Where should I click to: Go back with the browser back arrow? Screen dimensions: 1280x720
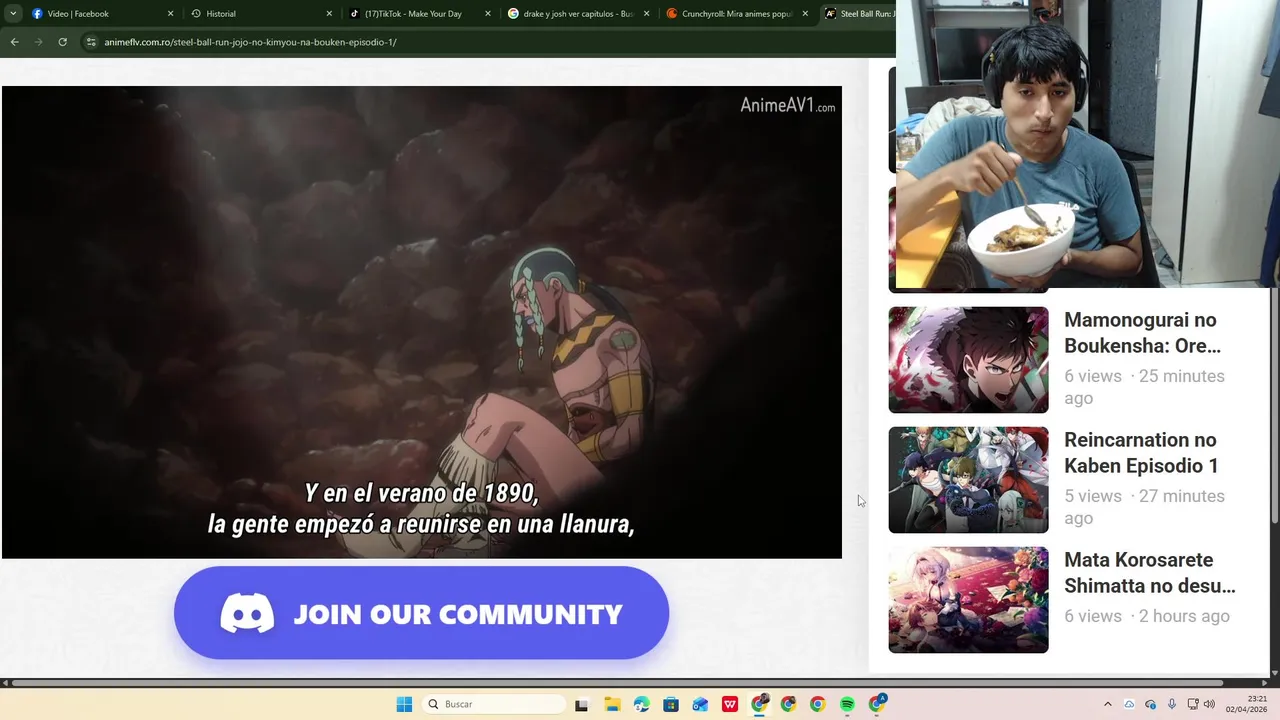(x=14, y=42)
